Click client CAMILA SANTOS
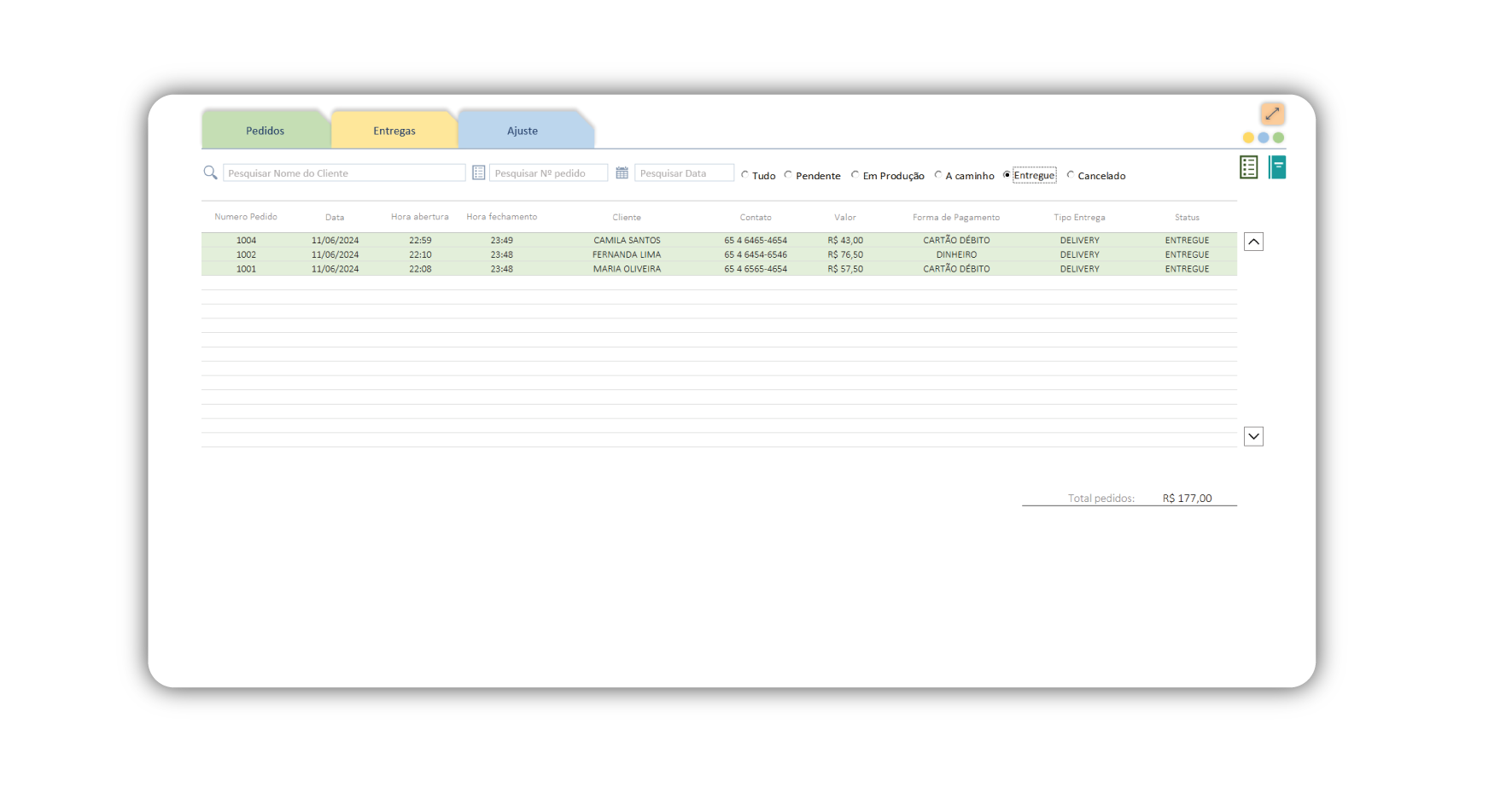 pos(627,241)
